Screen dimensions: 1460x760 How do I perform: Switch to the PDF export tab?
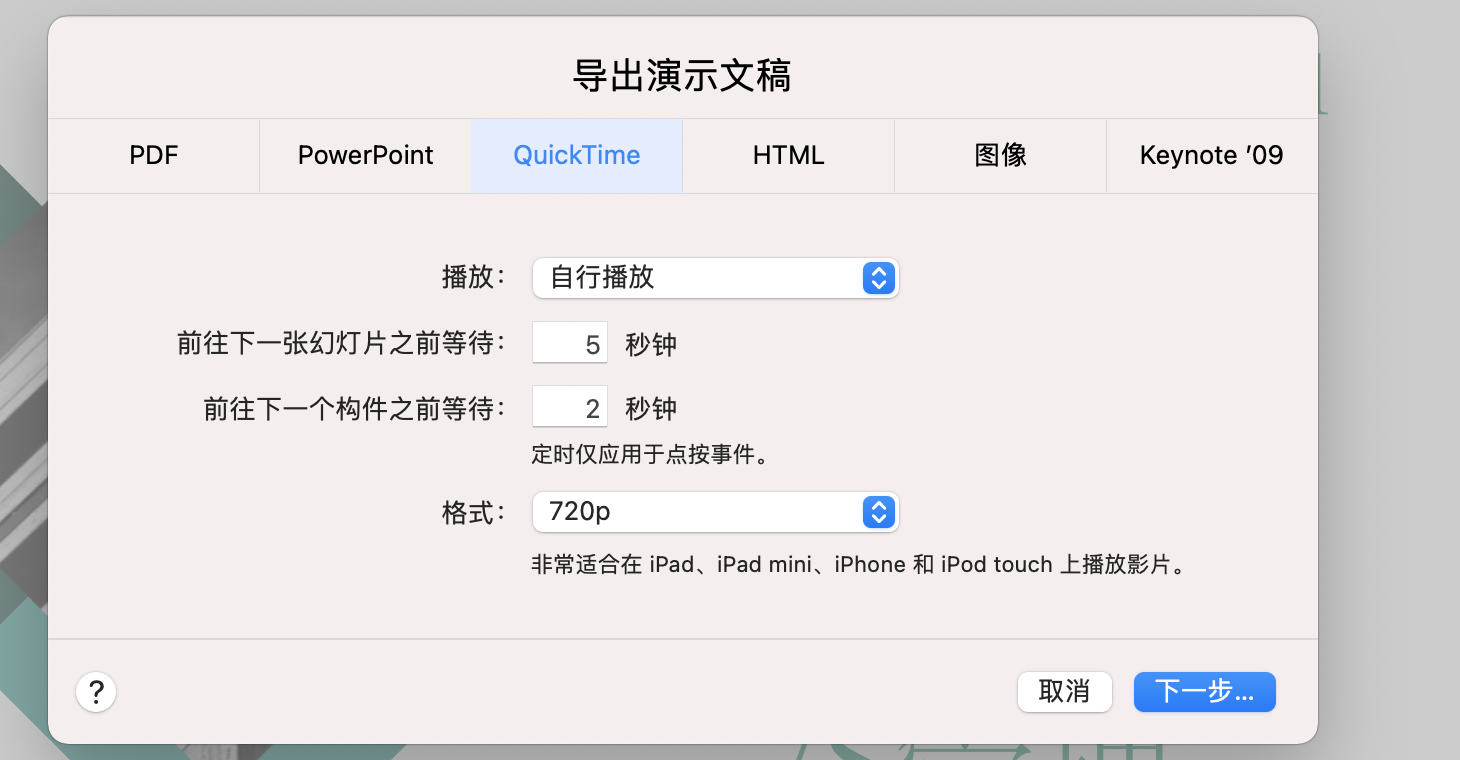tap(154, 156)
